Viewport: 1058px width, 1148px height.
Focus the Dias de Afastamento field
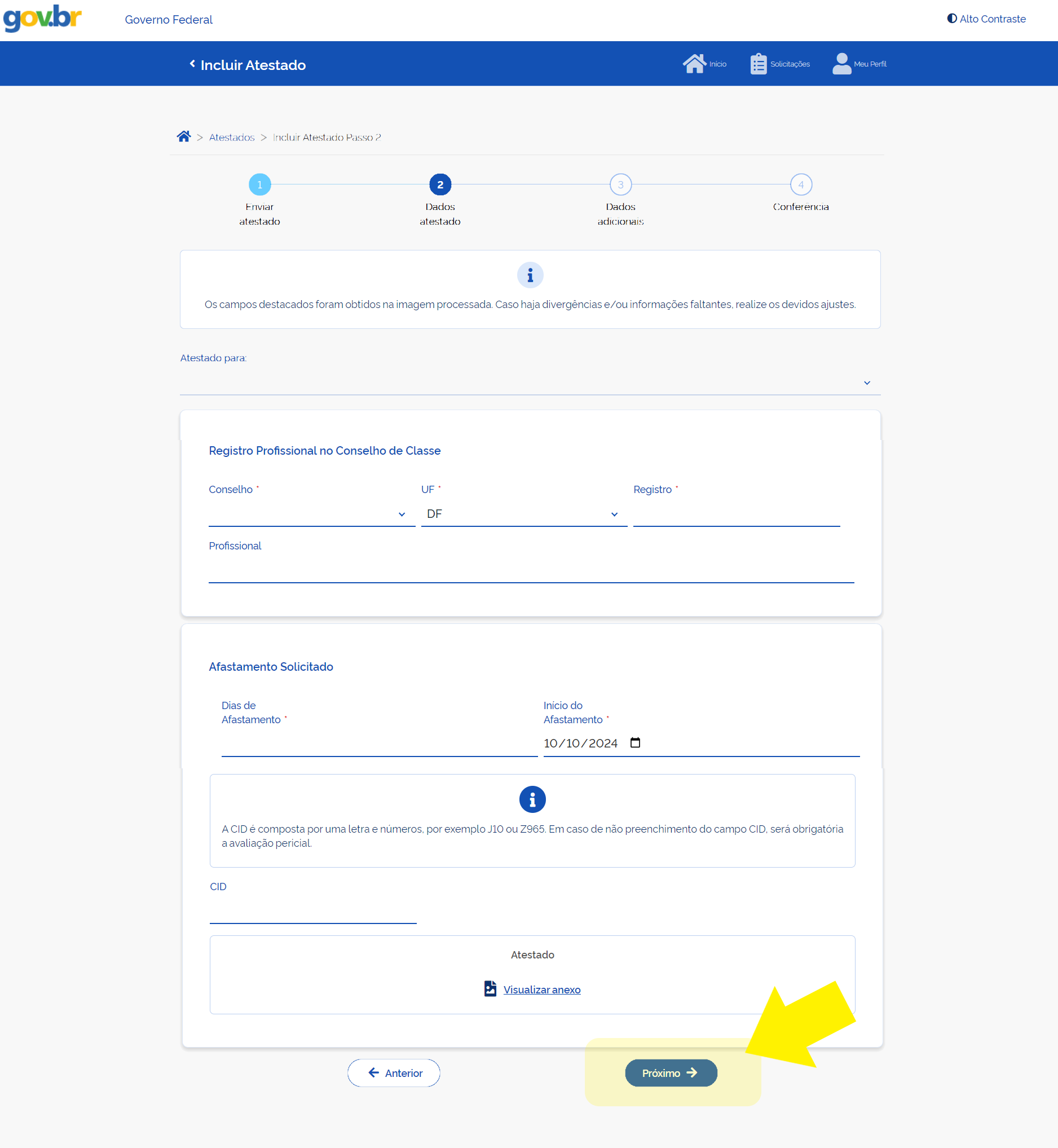pyautogui.click(x=379, y=743)
